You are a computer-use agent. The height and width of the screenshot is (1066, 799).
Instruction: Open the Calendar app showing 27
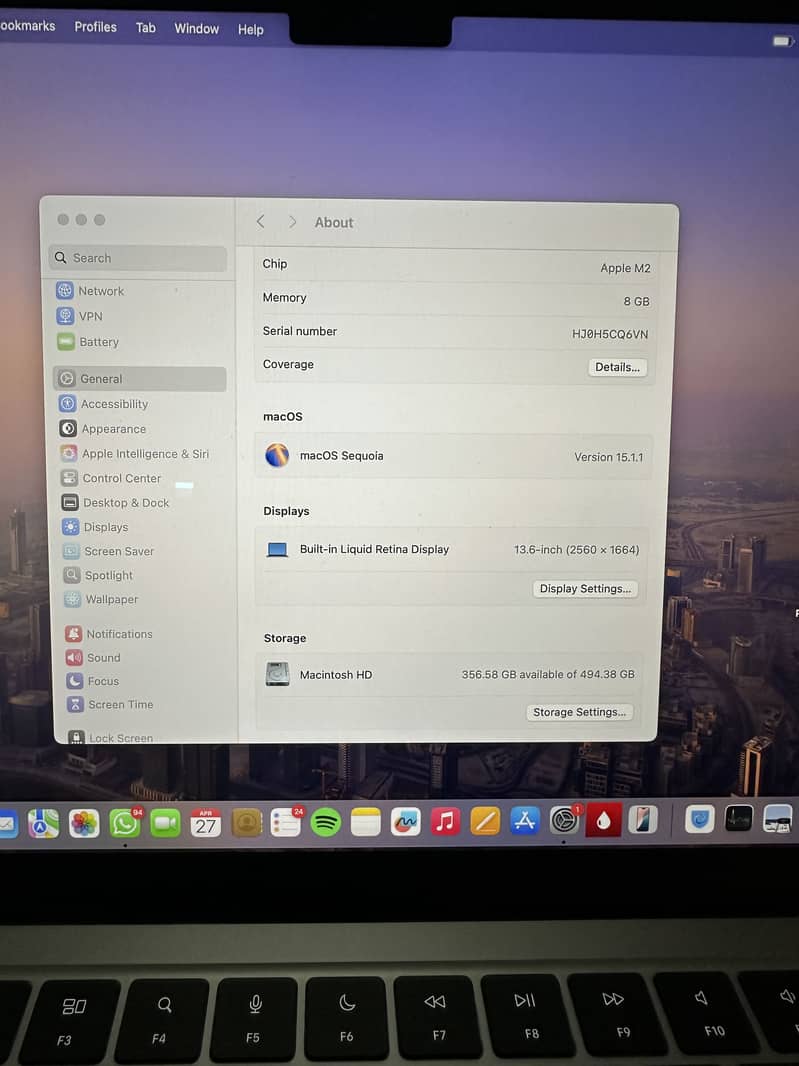point(205,823)
